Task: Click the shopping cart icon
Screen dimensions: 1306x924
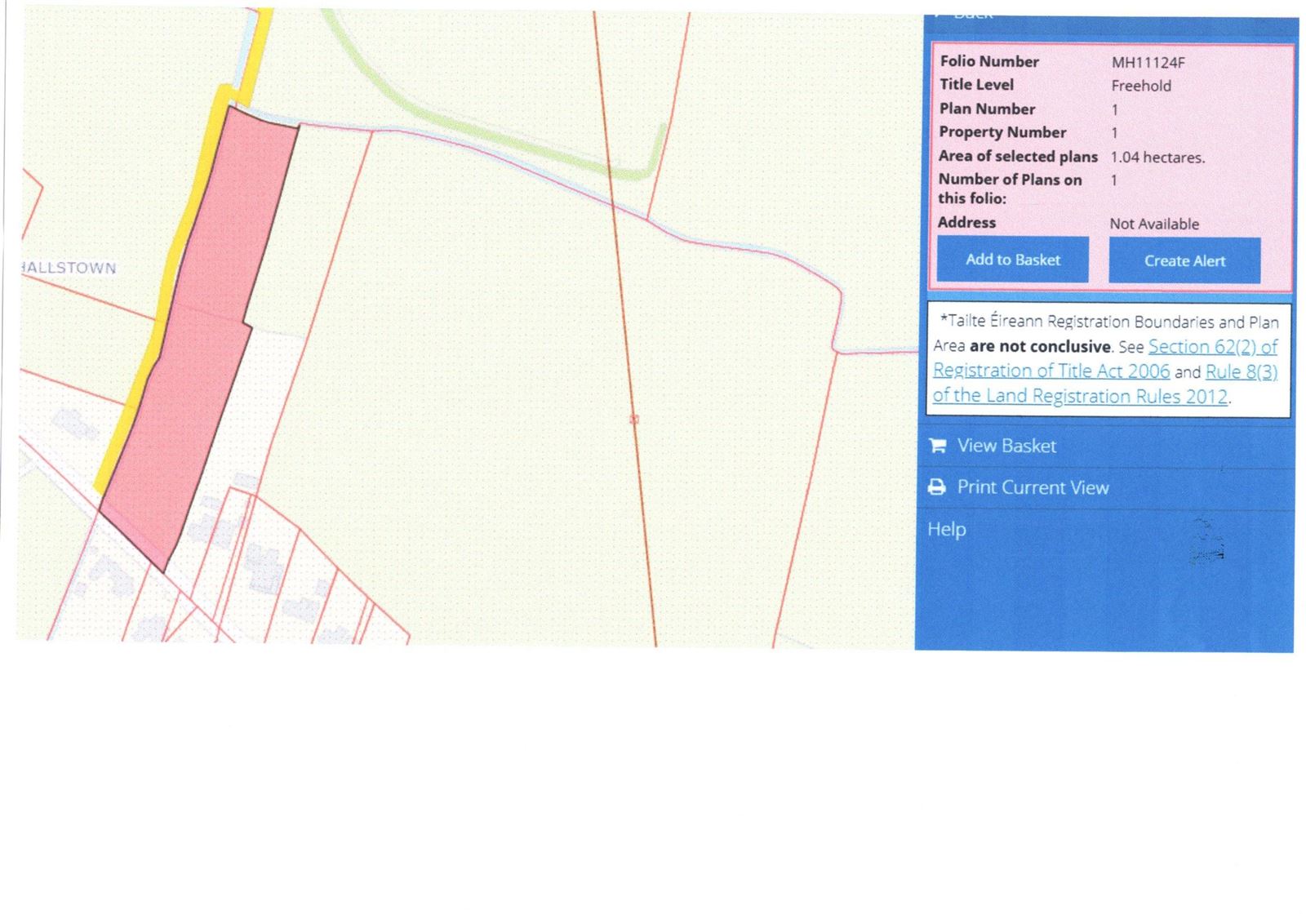Action: (937, 446)
